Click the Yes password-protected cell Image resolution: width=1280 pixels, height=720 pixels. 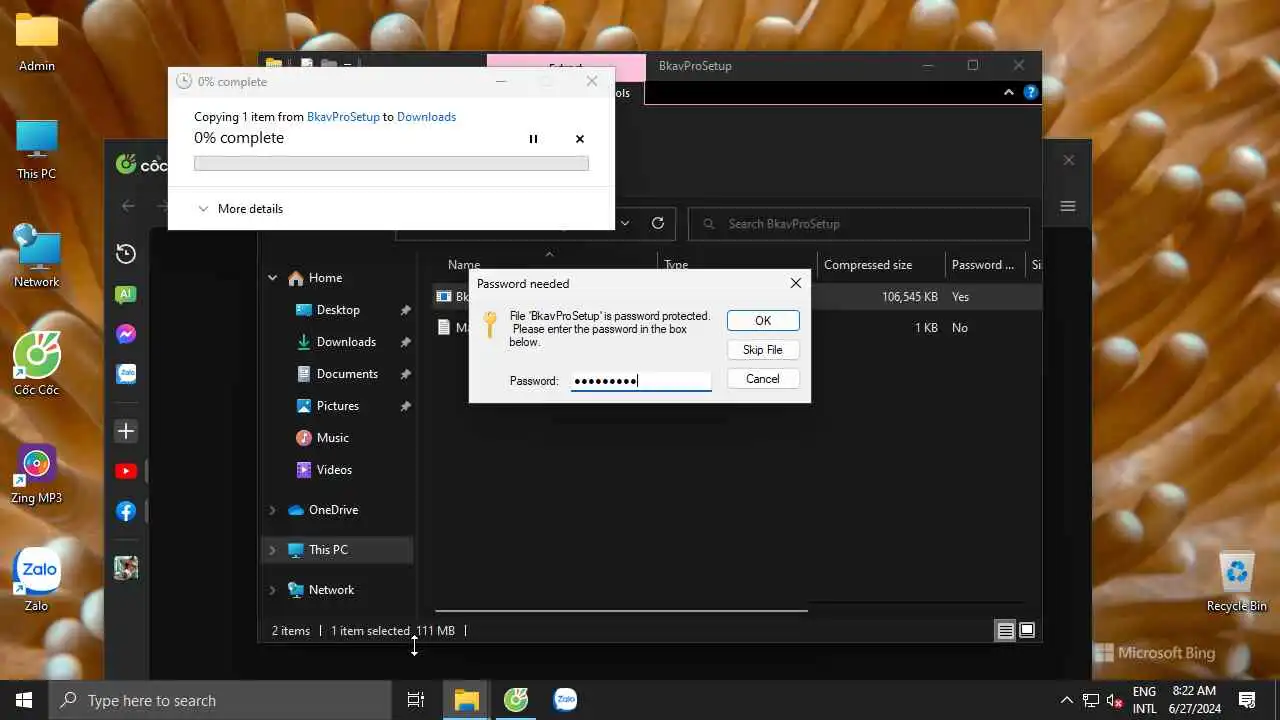point(960,297)
